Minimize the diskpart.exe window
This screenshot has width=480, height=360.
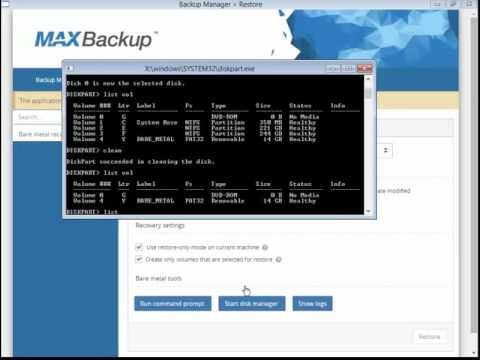pyautogui.click(x=333, y=68)
